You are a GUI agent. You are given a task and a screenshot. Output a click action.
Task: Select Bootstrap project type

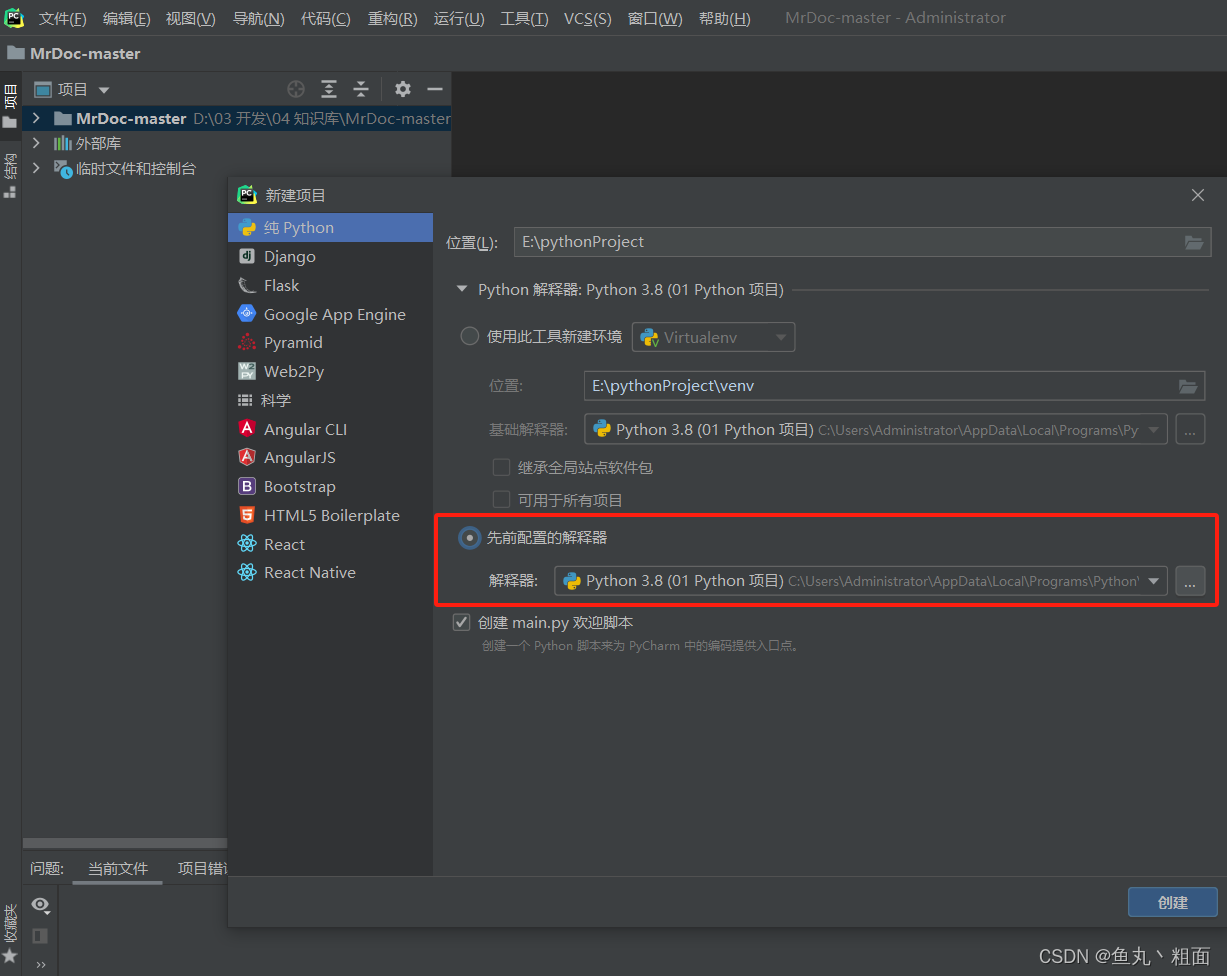(x=331, y=486)
